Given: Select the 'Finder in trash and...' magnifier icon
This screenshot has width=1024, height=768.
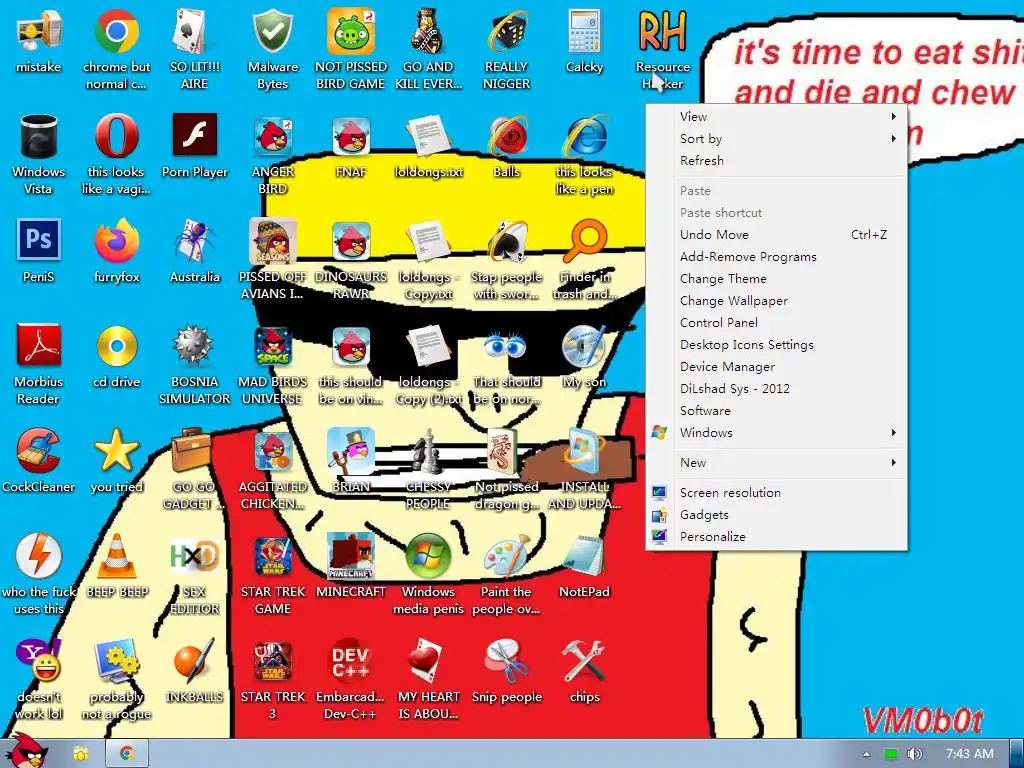Looking at the screenshot, I should (x=584, y=241).
